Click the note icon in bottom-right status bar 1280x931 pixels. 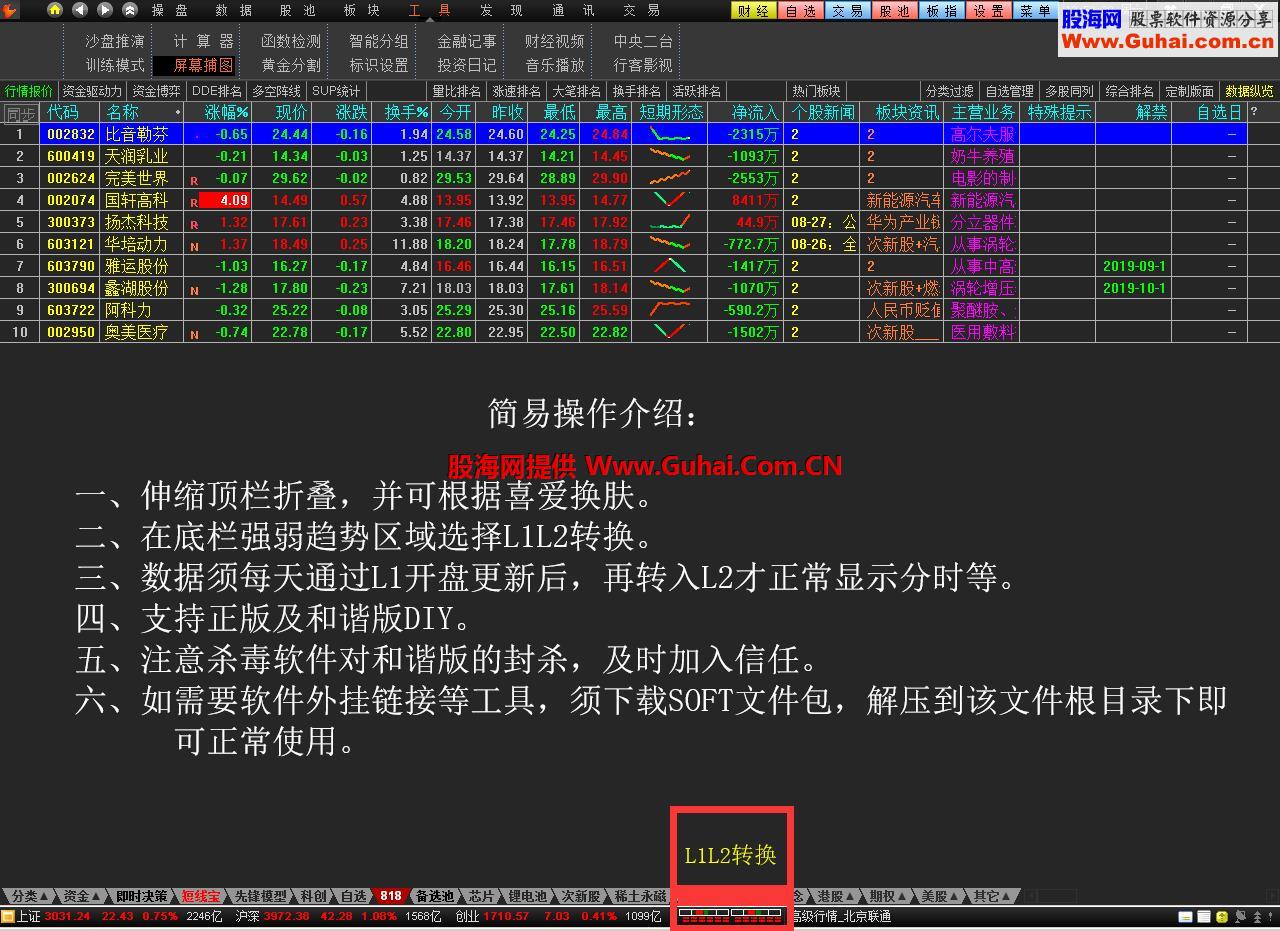(1185, 916)
